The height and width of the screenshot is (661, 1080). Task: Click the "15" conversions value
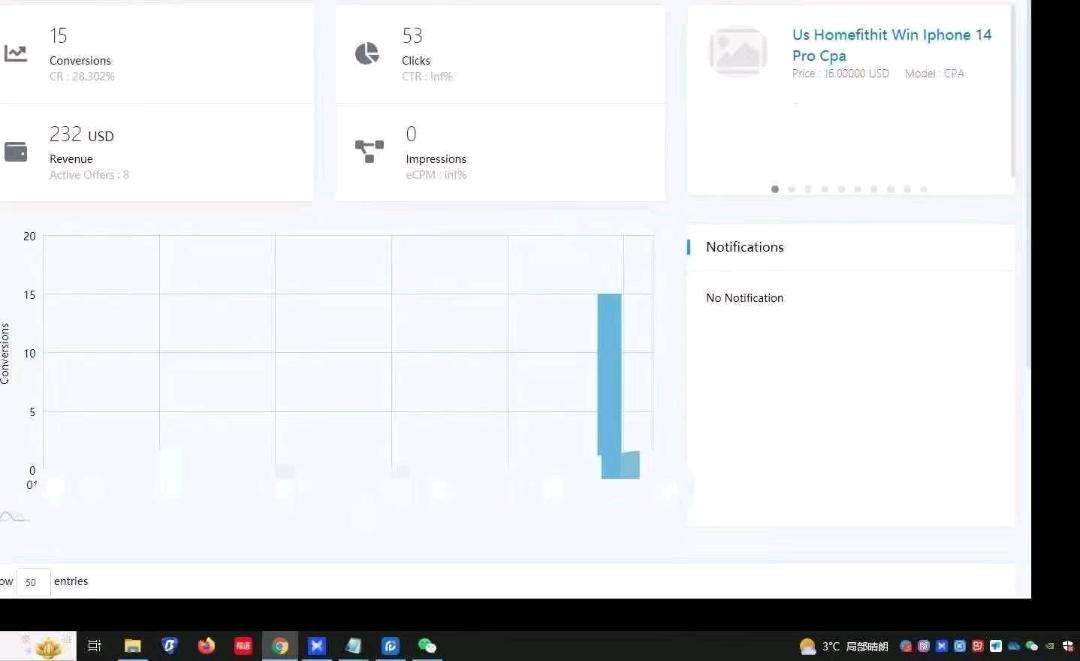[x=59, y=35]
